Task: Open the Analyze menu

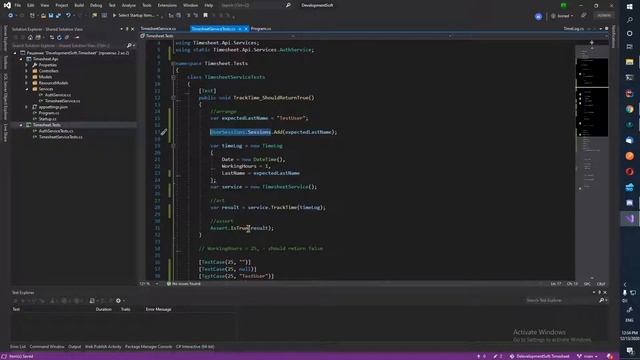Action: click(129, 5)
